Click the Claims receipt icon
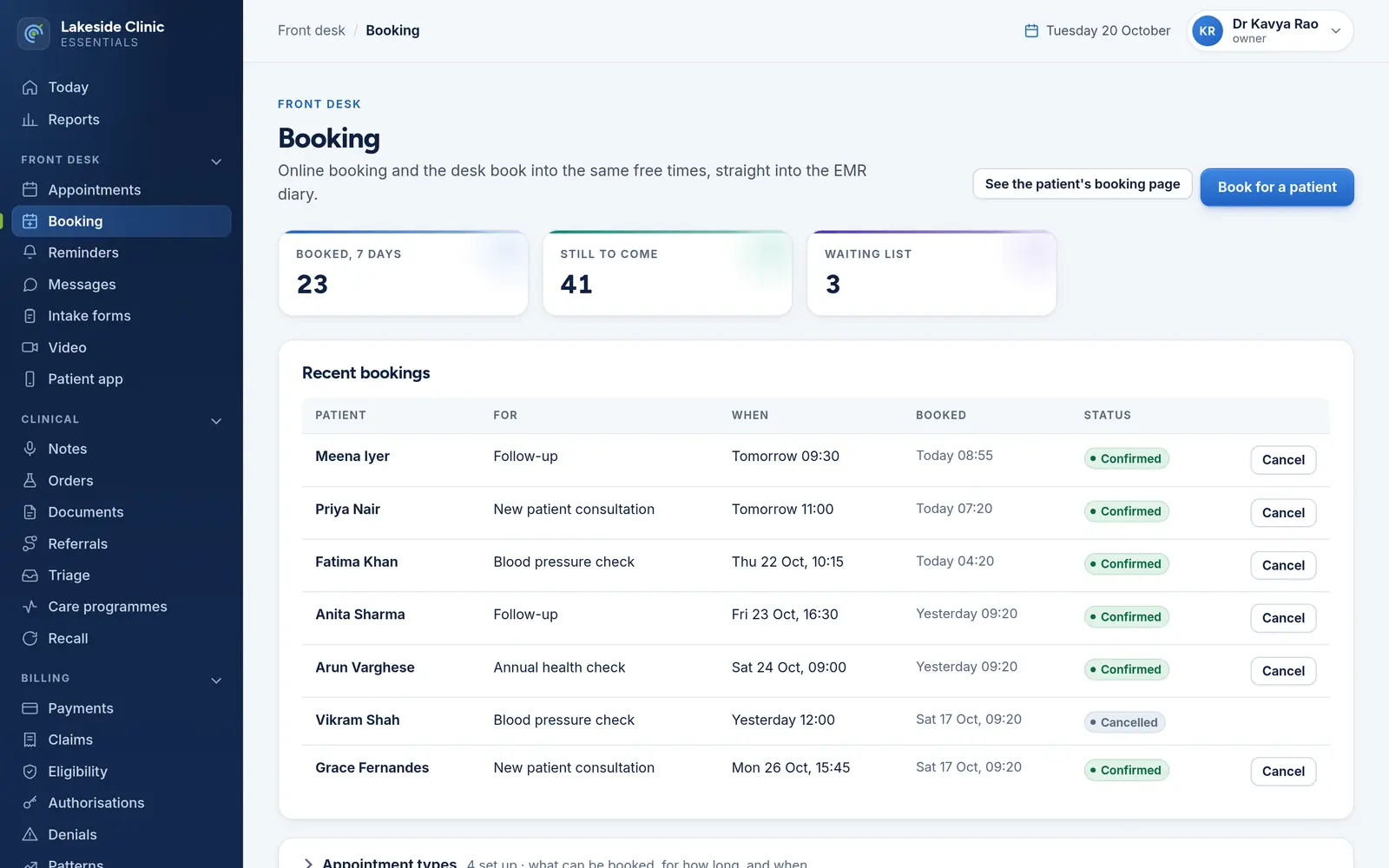This screenshot has width=1389, height=868. [x=30, y=740]
